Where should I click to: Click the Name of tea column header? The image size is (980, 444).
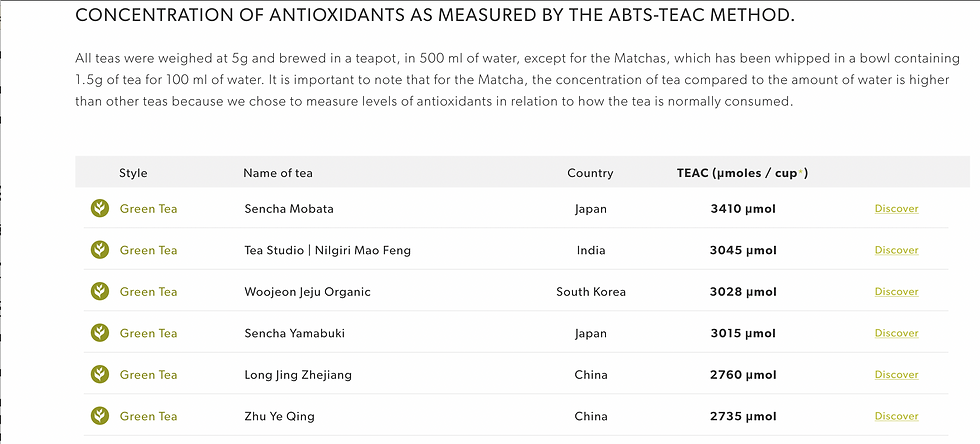[278, 173]
